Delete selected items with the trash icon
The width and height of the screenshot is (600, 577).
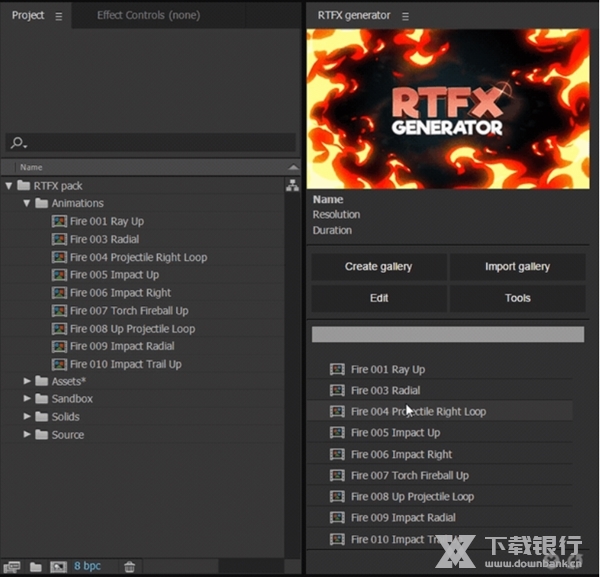pos(129,567)
